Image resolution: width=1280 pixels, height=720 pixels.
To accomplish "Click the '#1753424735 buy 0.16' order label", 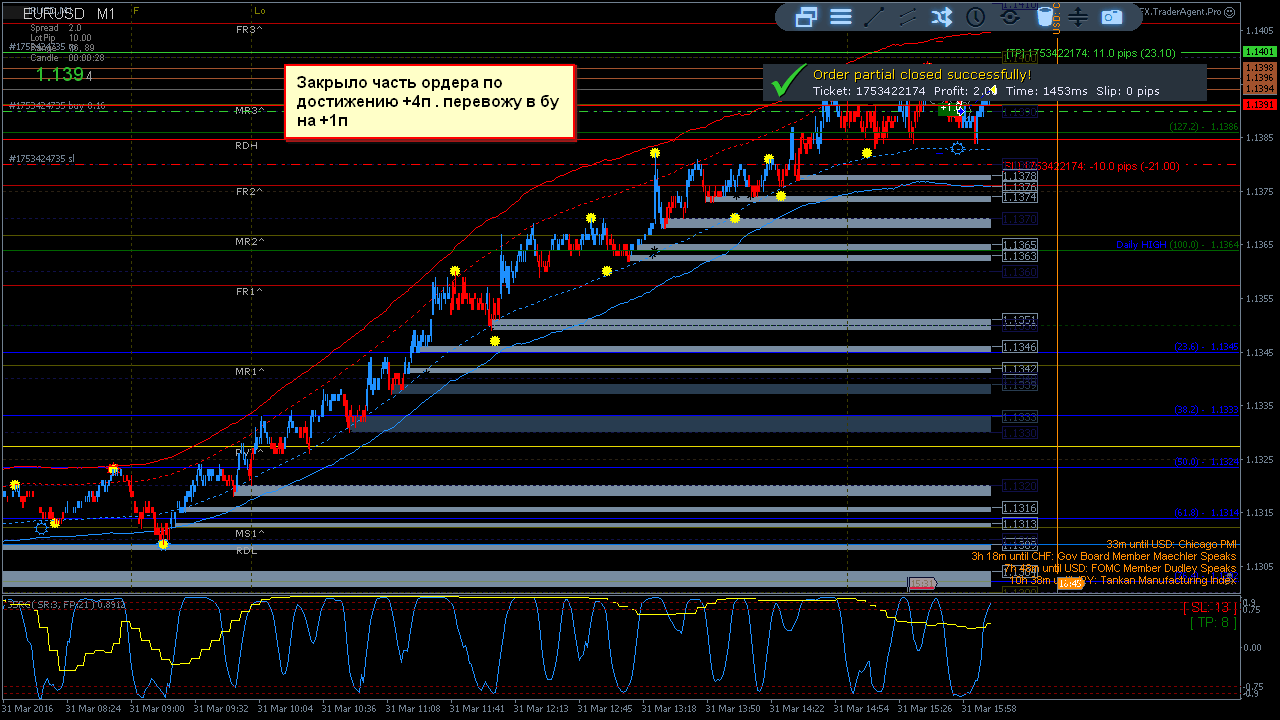I will 57,106.
